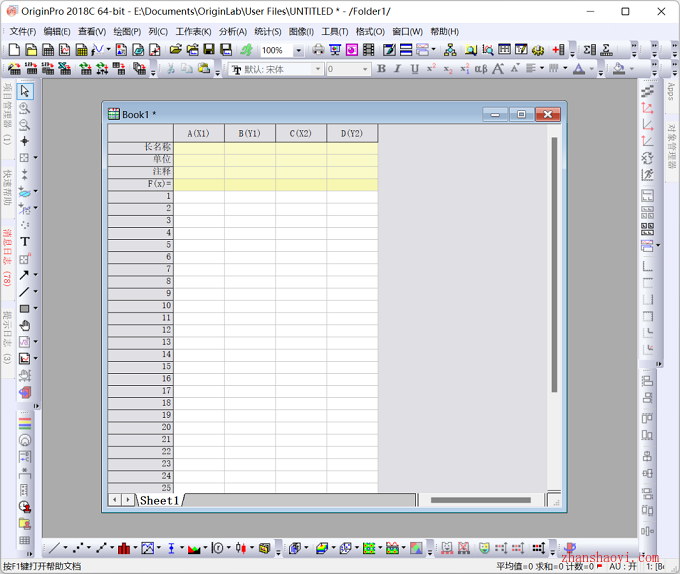Viewport: 680px width, 574px height.
Task: Click the Print icon in toolbar
Action: click(x=318, y=50)
